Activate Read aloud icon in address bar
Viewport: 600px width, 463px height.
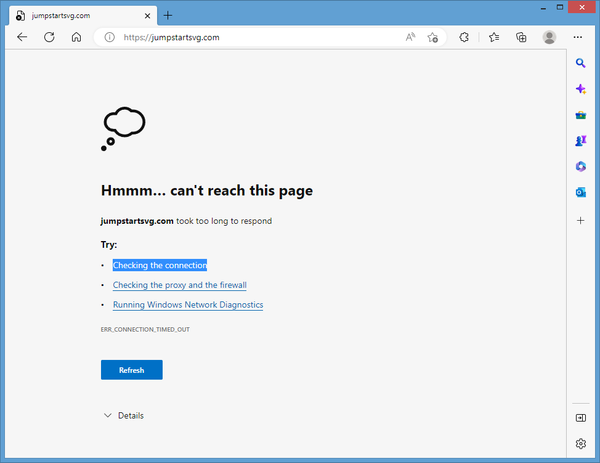410,37
